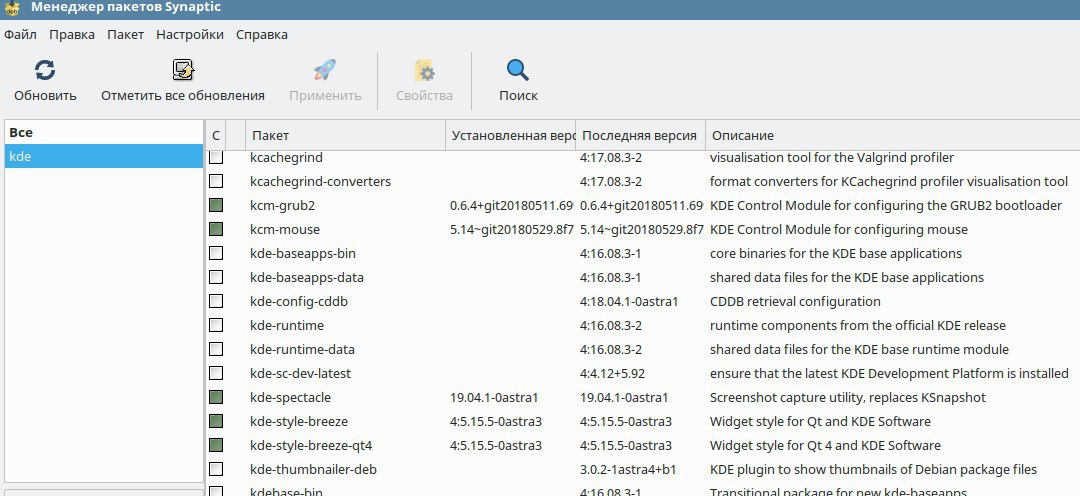Screen dimensions: 1080x496
Task: Select the kde-style-breeze-qt4 package name
Action: click(x=311, y=446)
